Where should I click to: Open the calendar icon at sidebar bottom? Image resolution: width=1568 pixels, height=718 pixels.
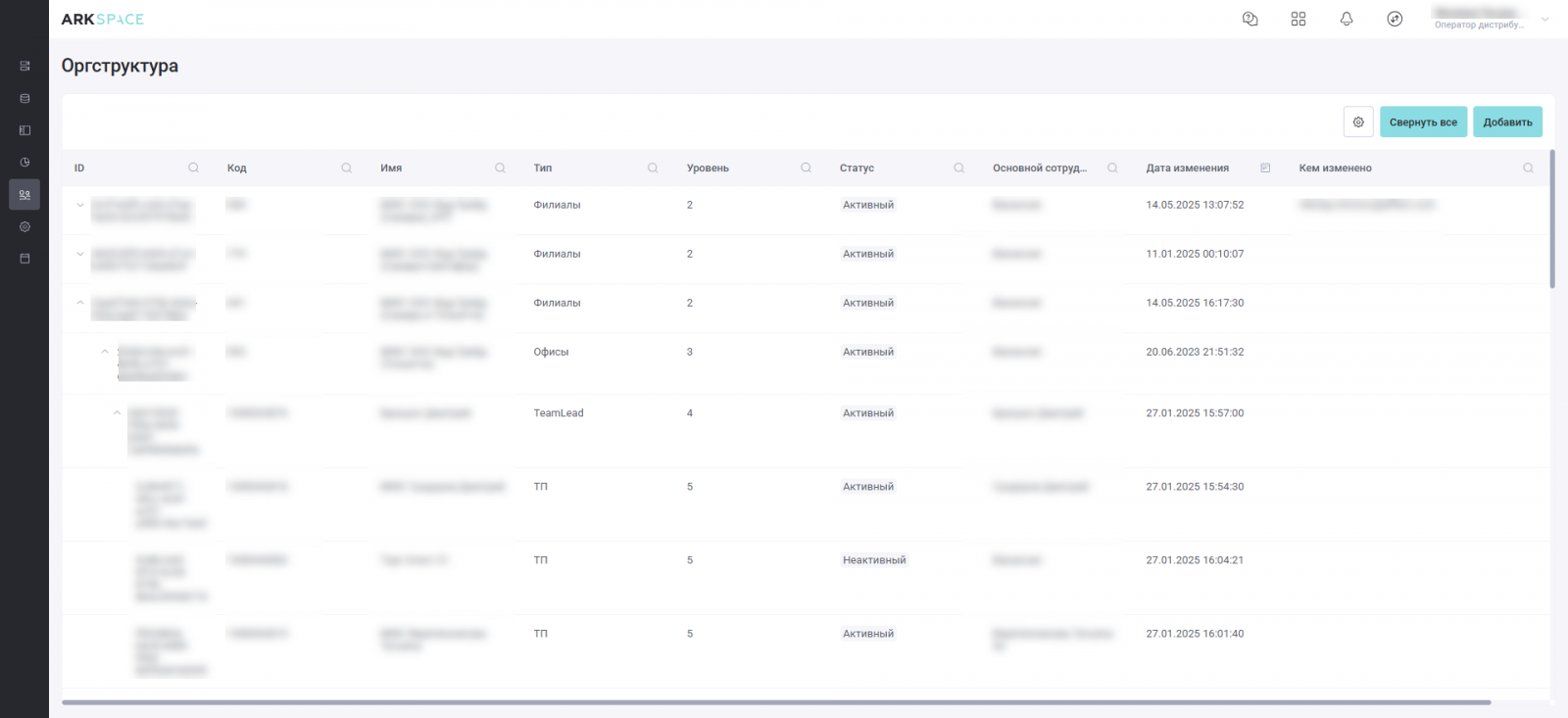24,259
